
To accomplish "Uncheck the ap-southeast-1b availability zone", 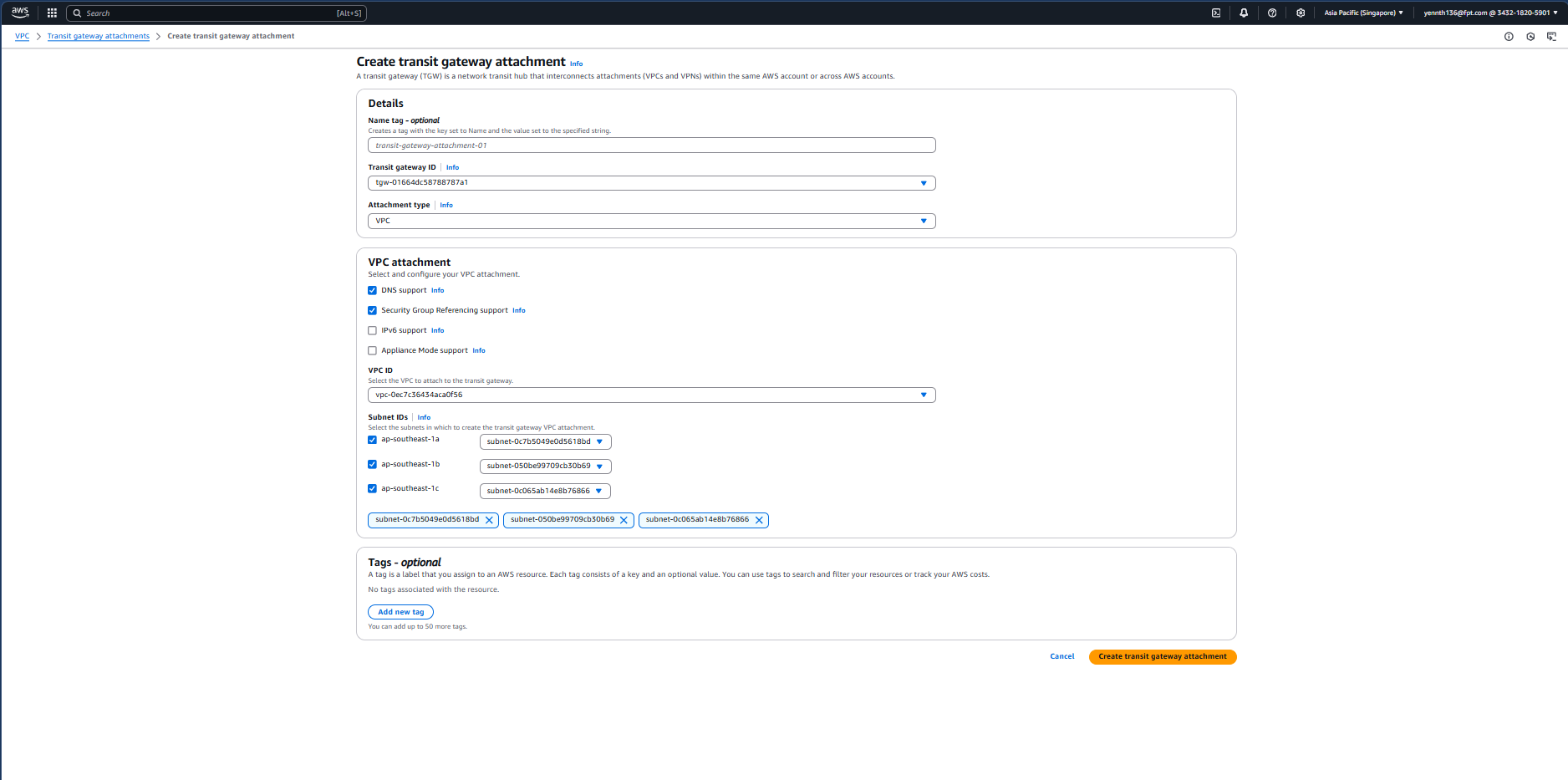I will pos(373,465).
